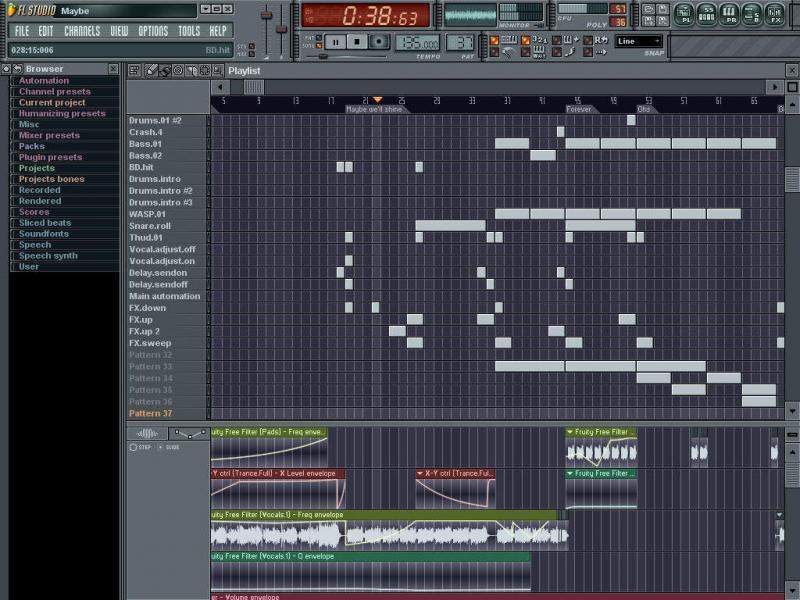Image resolution: width=800 pixels, height=600 pixels.
Task: Click the main volume slider
Action: coord(267,15)
